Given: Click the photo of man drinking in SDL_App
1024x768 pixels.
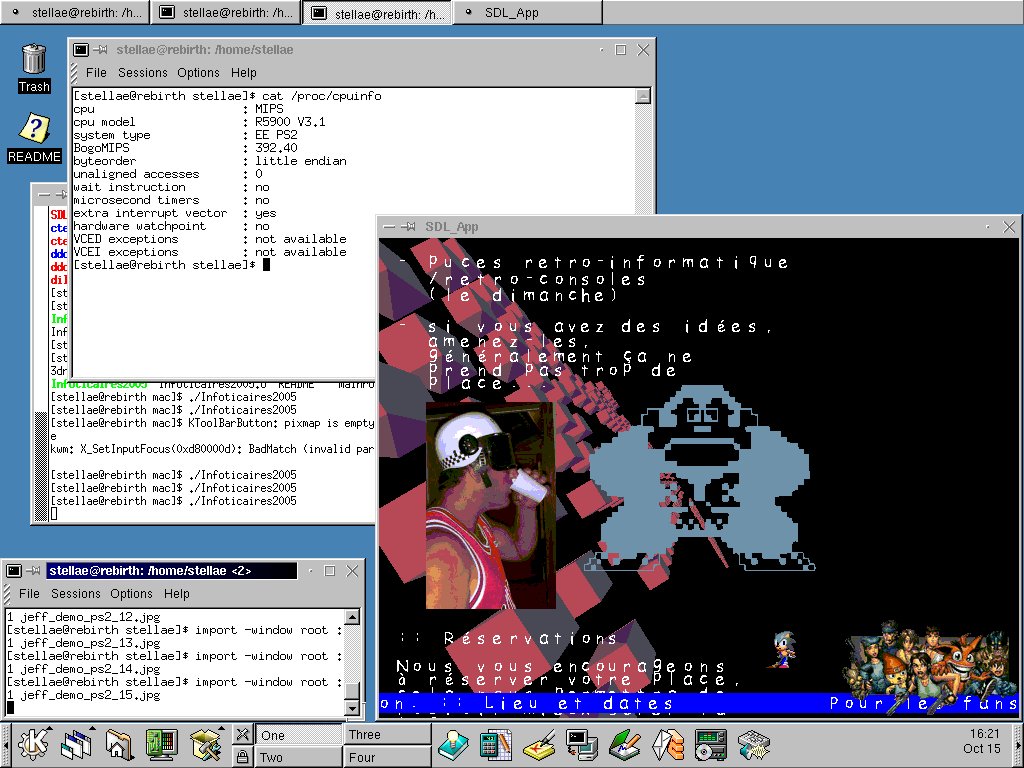Looking at the screenshot, I should click(x=490, y=505).
